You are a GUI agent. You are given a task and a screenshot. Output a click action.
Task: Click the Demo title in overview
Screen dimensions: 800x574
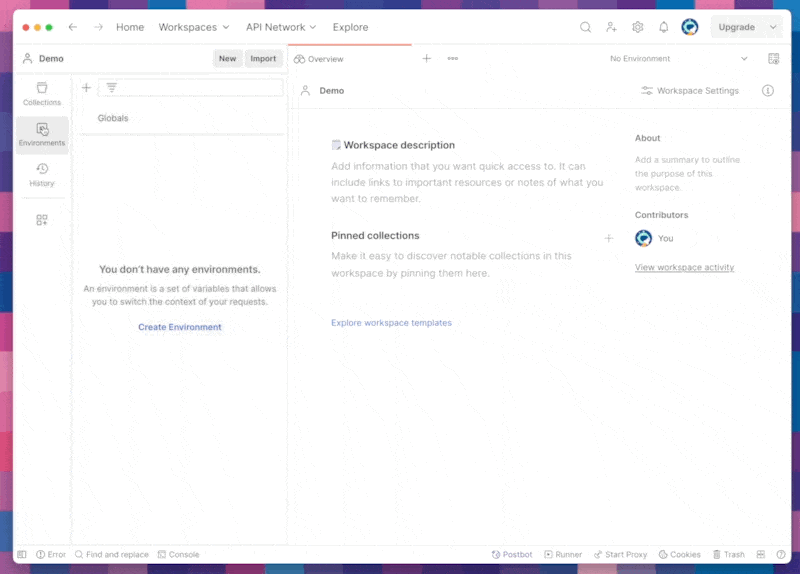tap(332, 91)
